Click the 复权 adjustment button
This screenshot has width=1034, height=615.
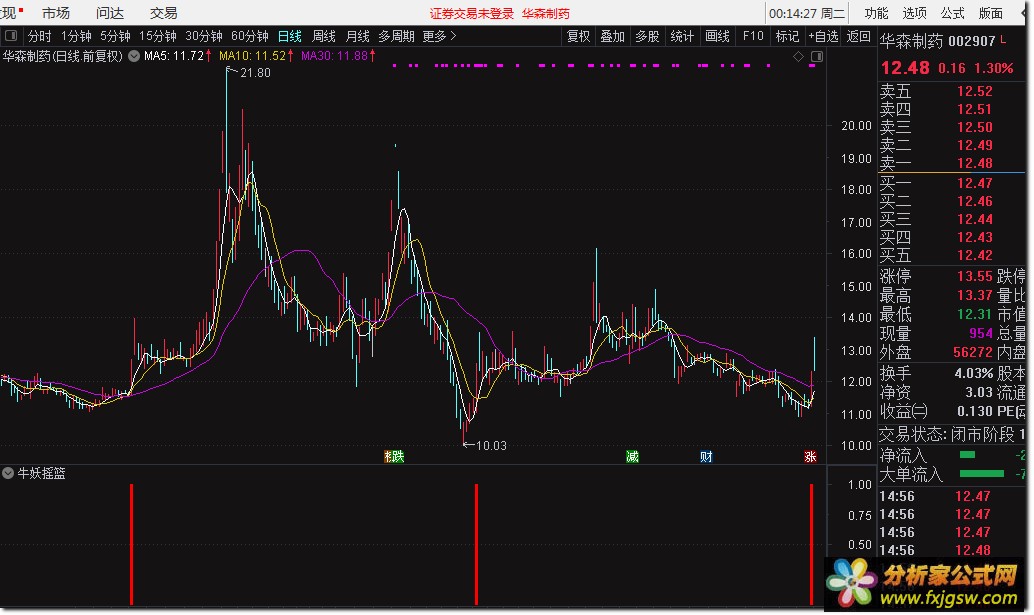[578, 36]
